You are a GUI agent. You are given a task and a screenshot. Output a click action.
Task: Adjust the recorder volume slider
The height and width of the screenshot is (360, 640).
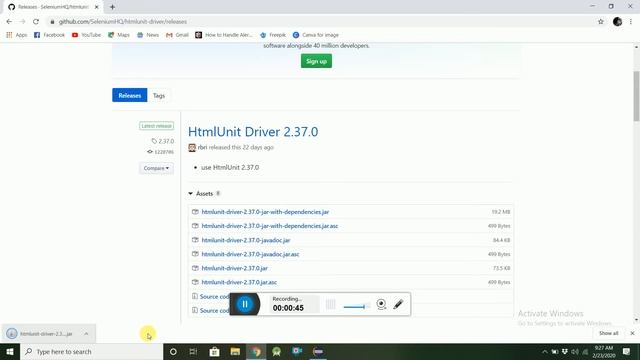(356, 307)
